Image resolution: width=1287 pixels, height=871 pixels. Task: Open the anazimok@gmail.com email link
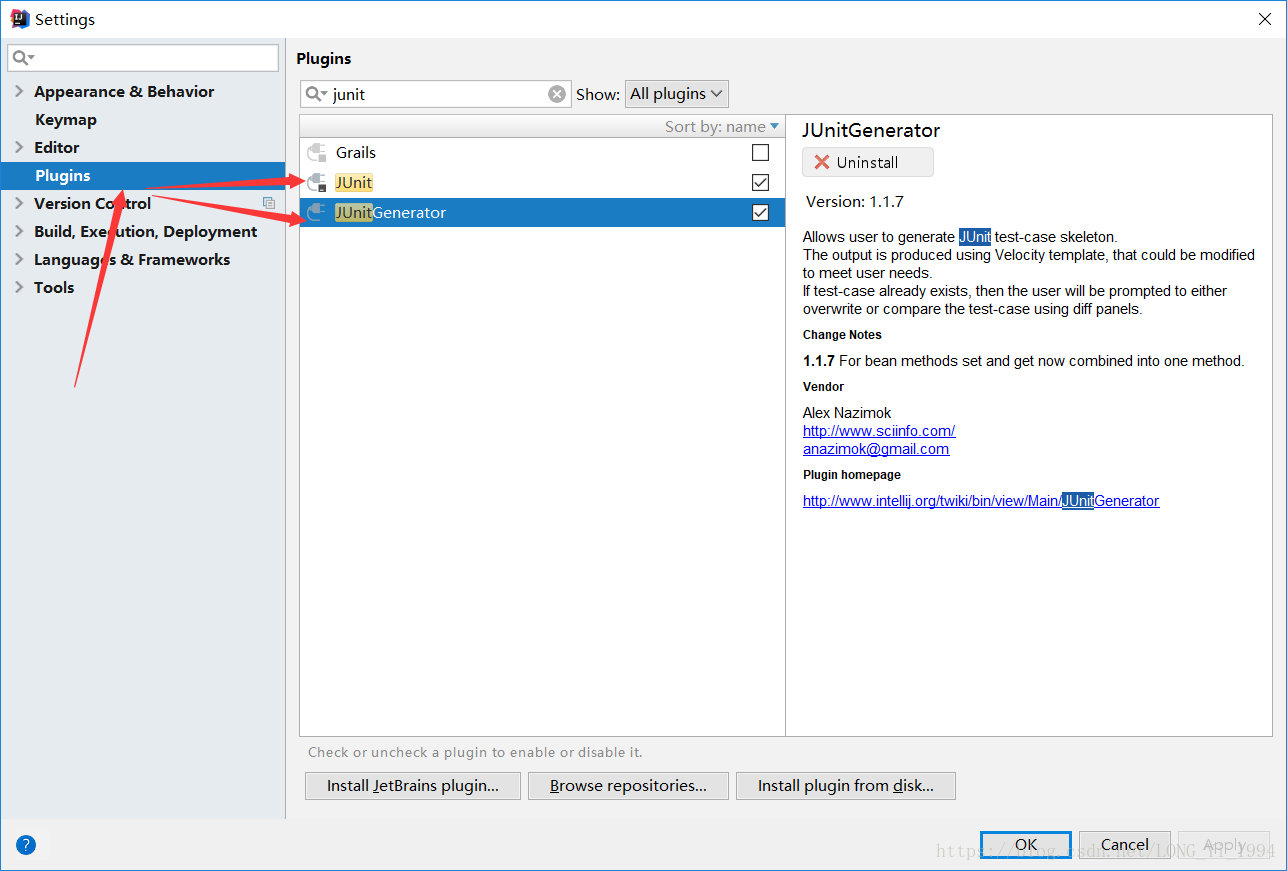pos(876,449)
